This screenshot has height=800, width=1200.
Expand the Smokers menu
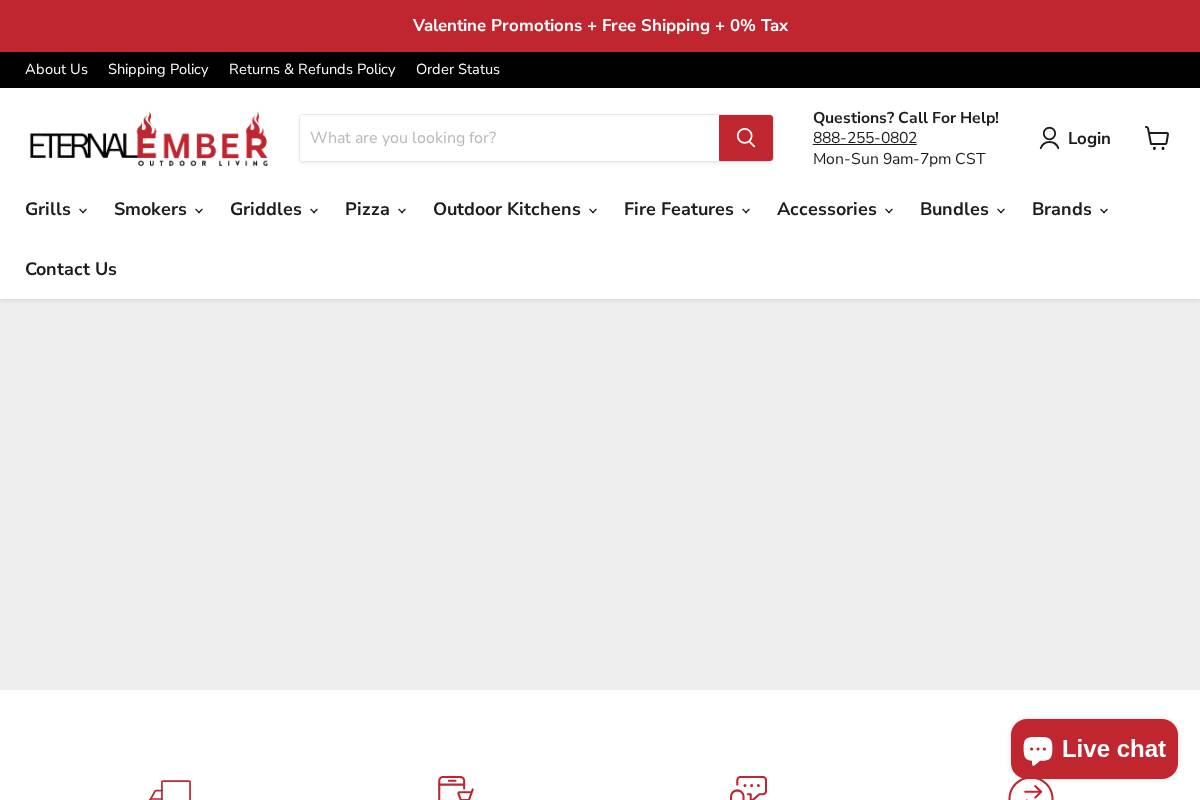[159, 209]
